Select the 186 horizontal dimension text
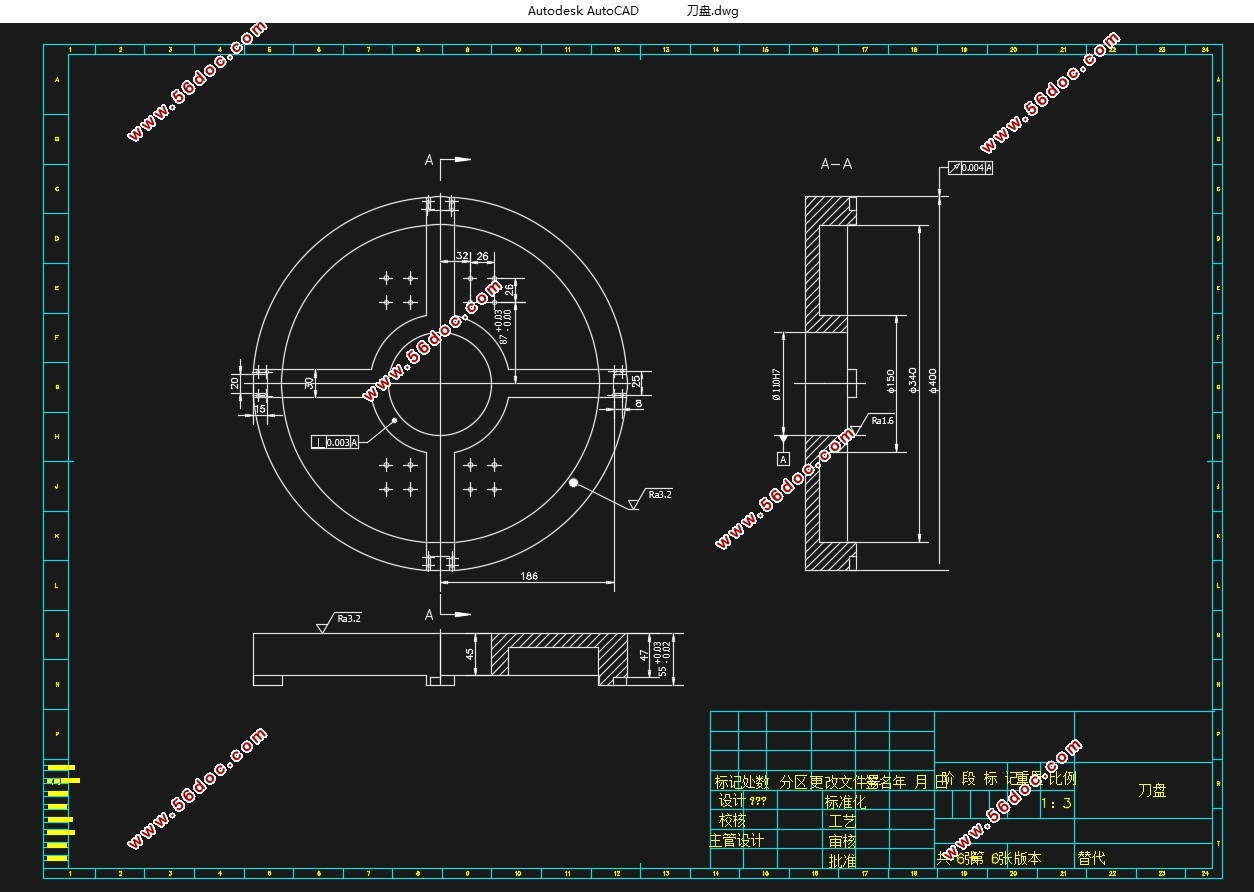The width and height of the screenshot is (1254, 892). pos(529,576)
